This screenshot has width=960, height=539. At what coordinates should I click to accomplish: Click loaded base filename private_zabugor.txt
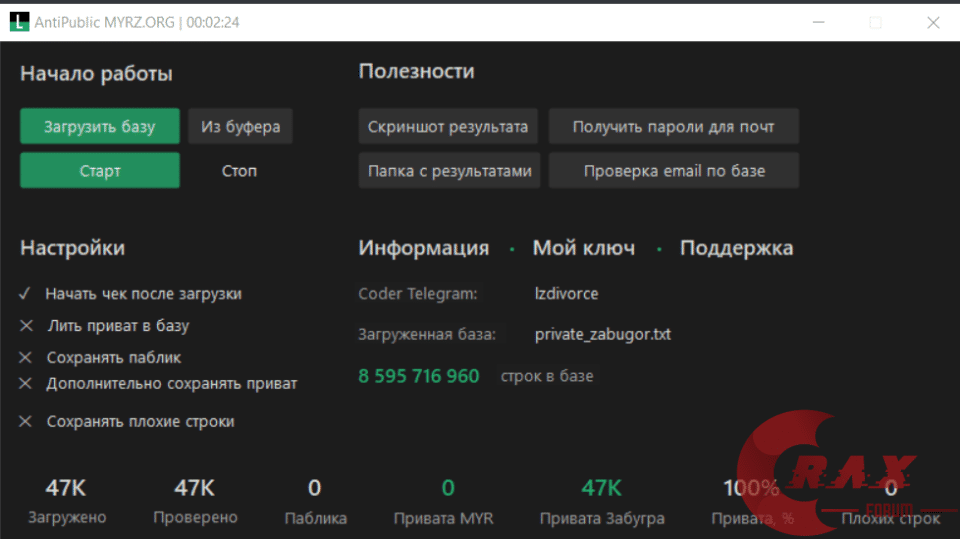[603, 334]
